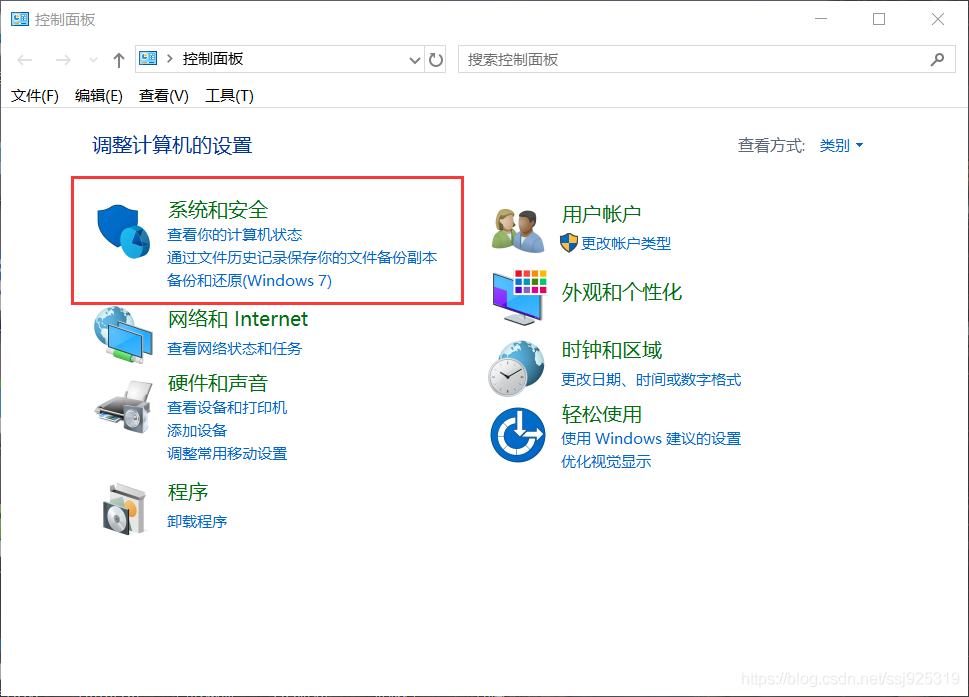Image resolution: width=969 pixels, height=697 pixels.
Task: Open the Ease of Access icon
Action: click(518, 435)
